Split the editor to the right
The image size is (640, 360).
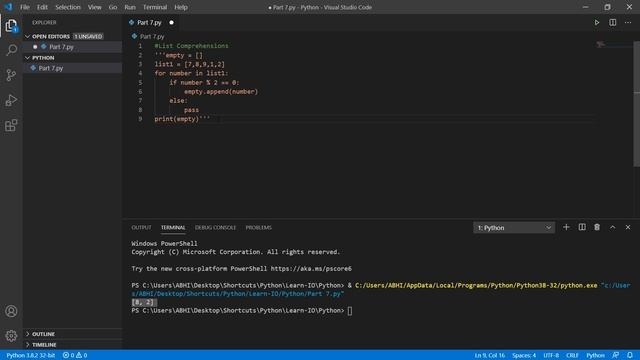click(613, 22)
